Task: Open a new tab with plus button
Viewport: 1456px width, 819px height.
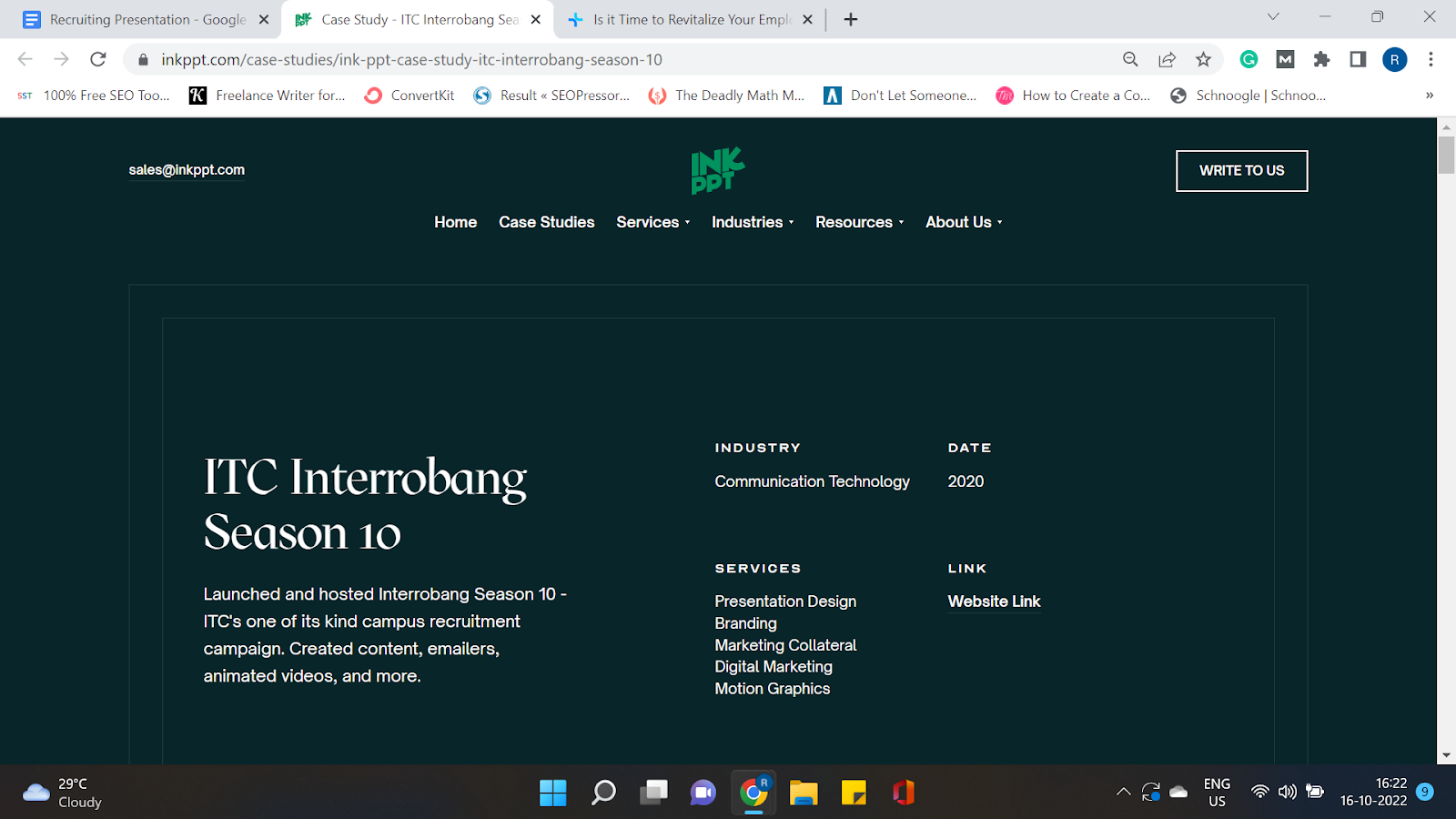Action: (x=851, y=19)
